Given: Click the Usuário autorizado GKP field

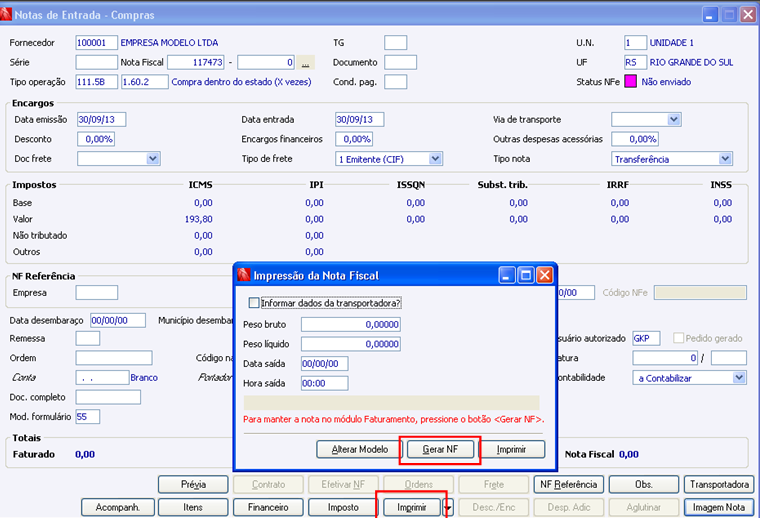Looking at the screenshot, I should point(646,338).
